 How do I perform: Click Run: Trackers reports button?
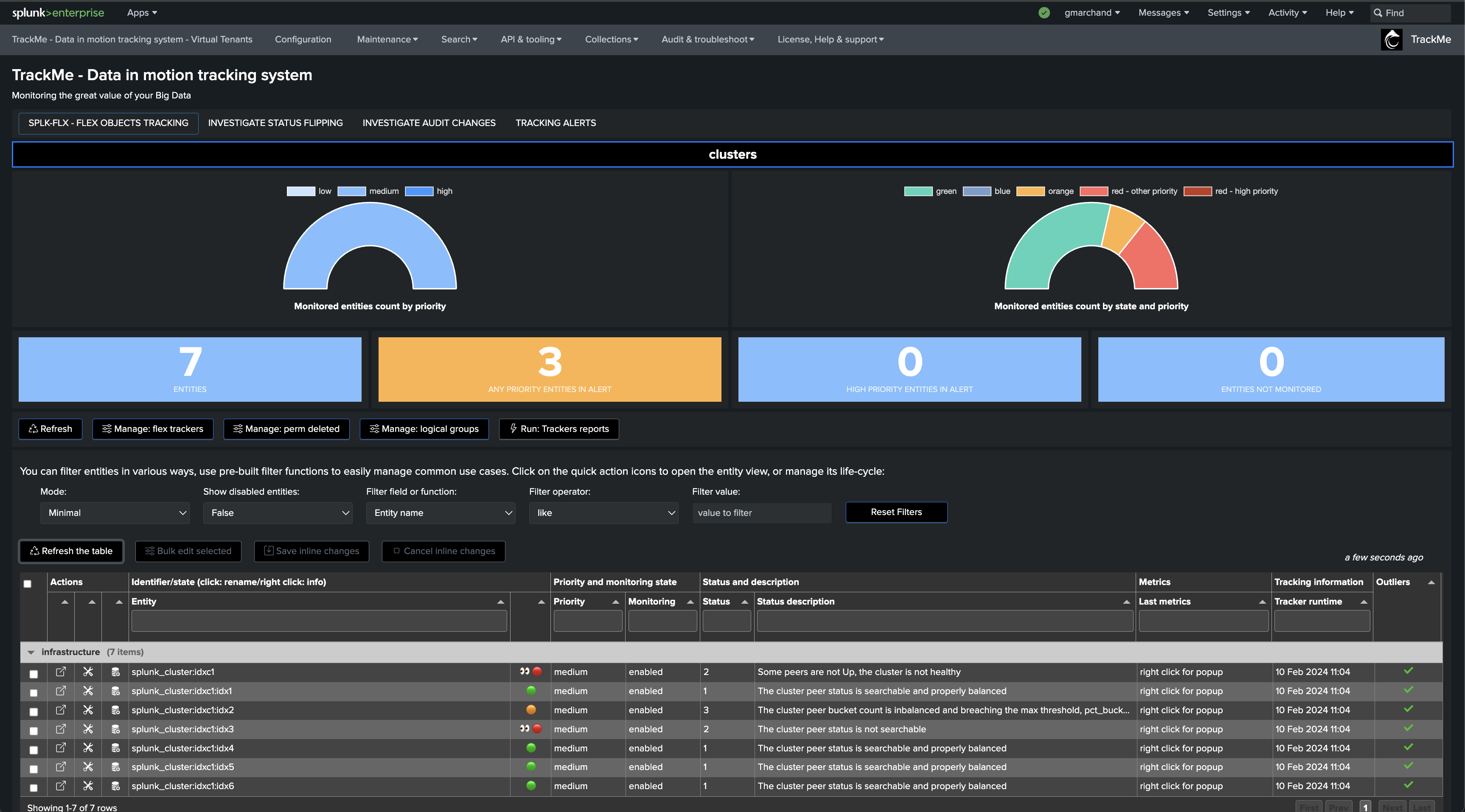(558, 429)
